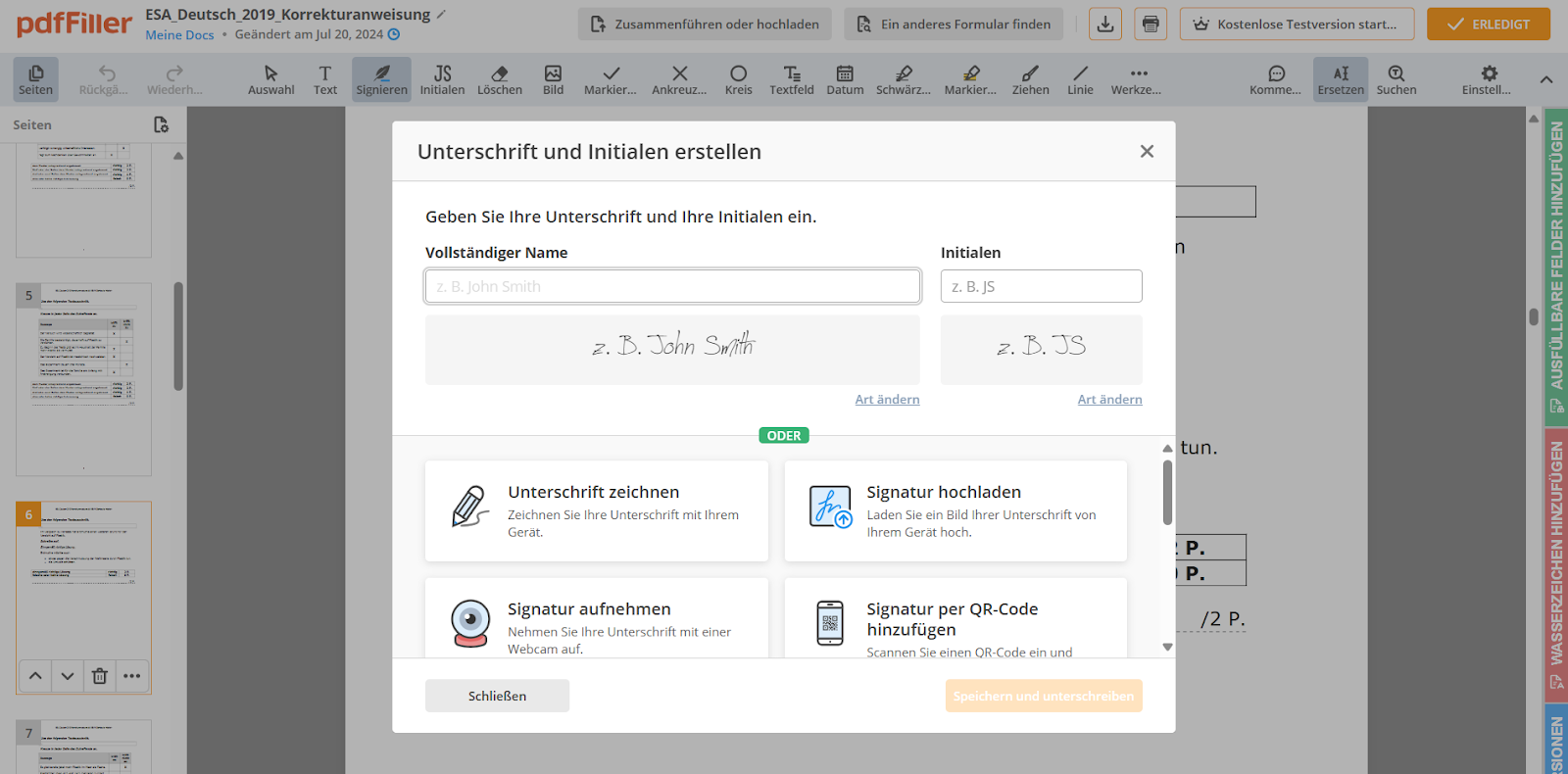Insert an image with Bild tool
The width and height of the screenshot is (1568, 774).
(554, 80)
